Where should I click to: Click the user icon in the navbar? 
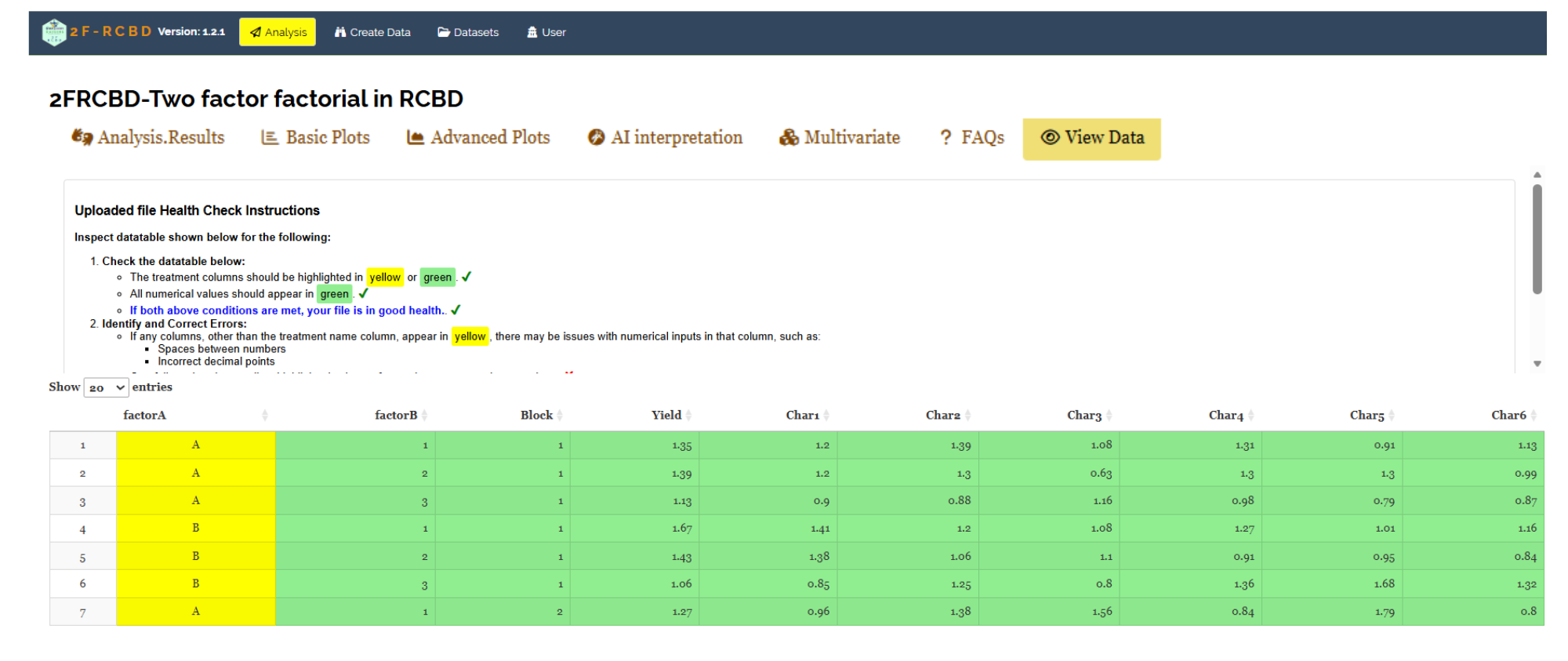[x=532, y=32]
